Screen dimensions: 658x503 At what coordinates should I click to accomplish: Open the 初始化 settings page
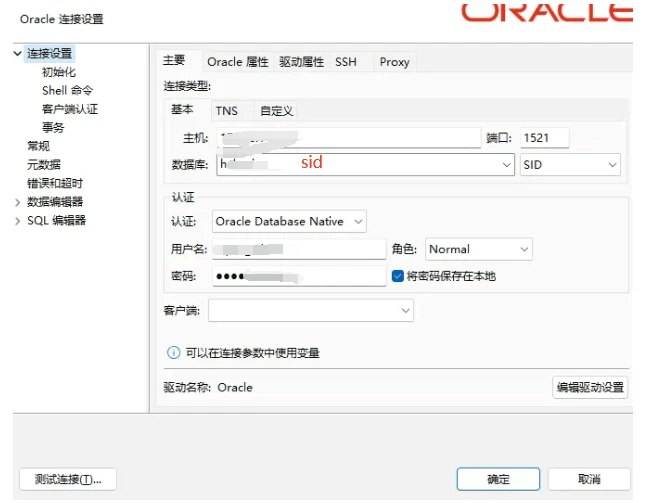59,72
